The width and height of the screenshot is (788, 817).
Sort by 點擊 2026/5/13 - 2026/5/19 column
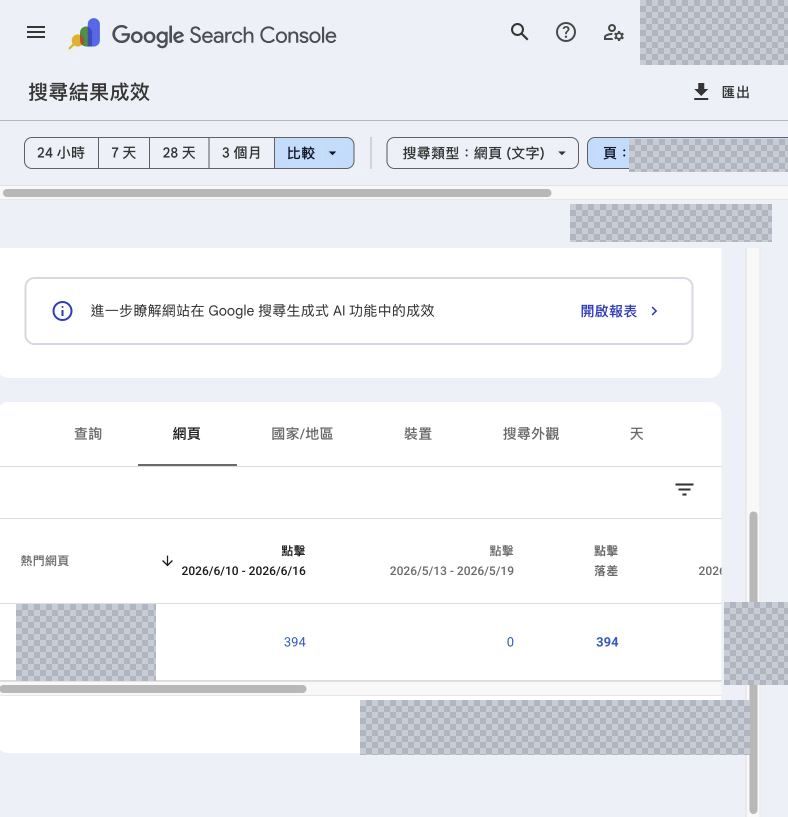tap(451, 561)
